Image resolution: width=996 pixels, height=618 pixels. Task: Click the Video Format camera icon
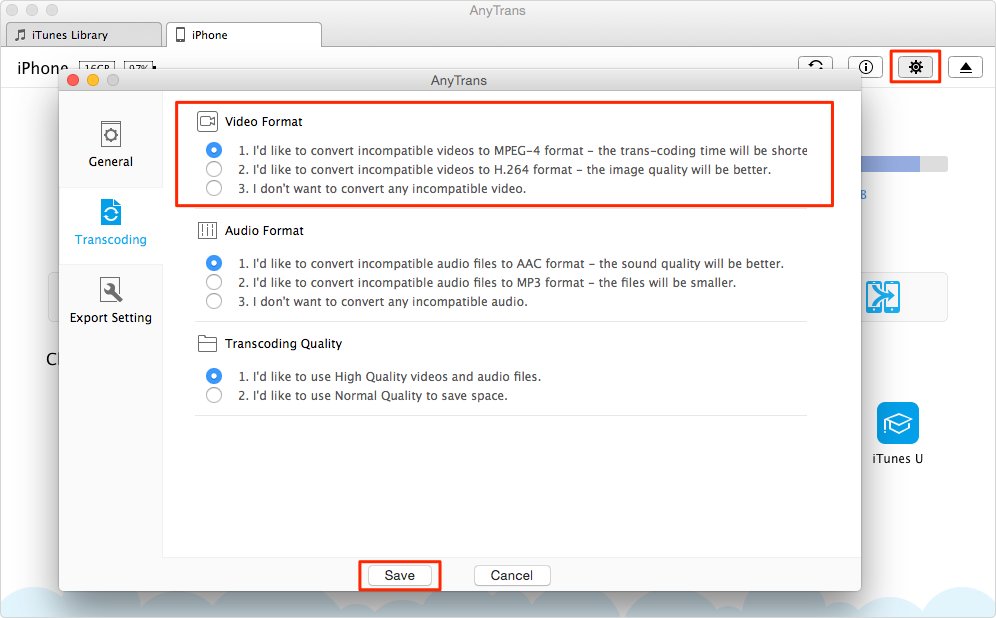[207, 121]
